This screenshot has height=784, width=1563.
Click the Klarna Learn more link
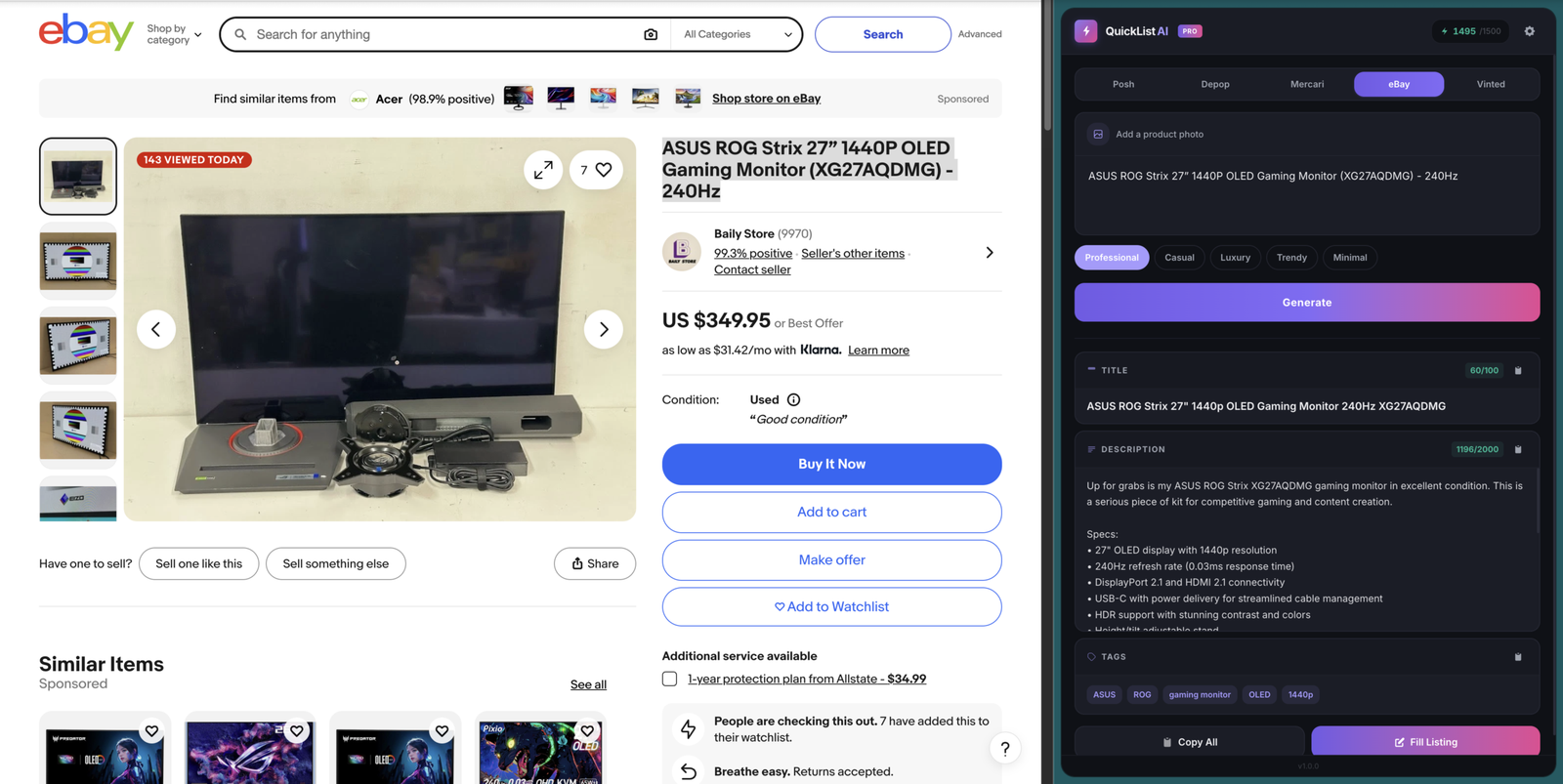(878, 351)
